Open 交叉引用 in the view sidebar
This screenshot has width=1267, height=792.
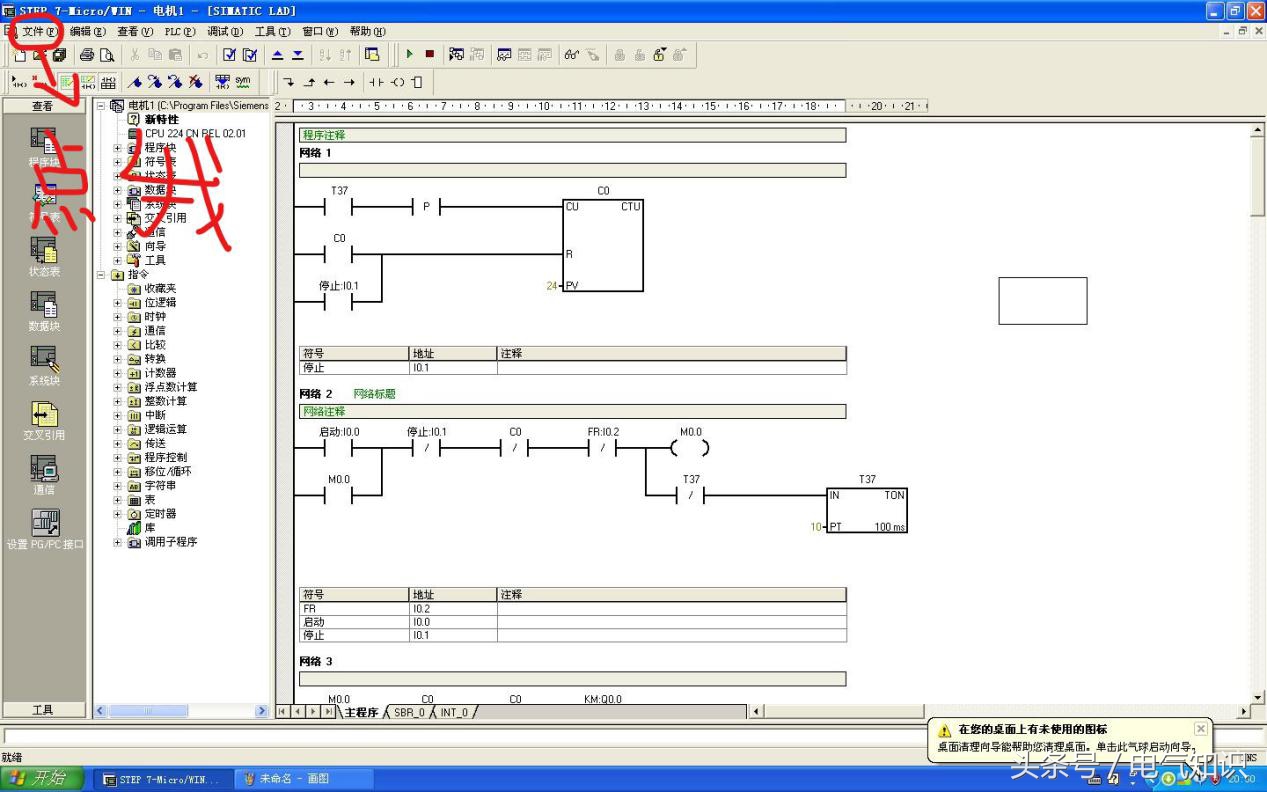tap(44, 420)
